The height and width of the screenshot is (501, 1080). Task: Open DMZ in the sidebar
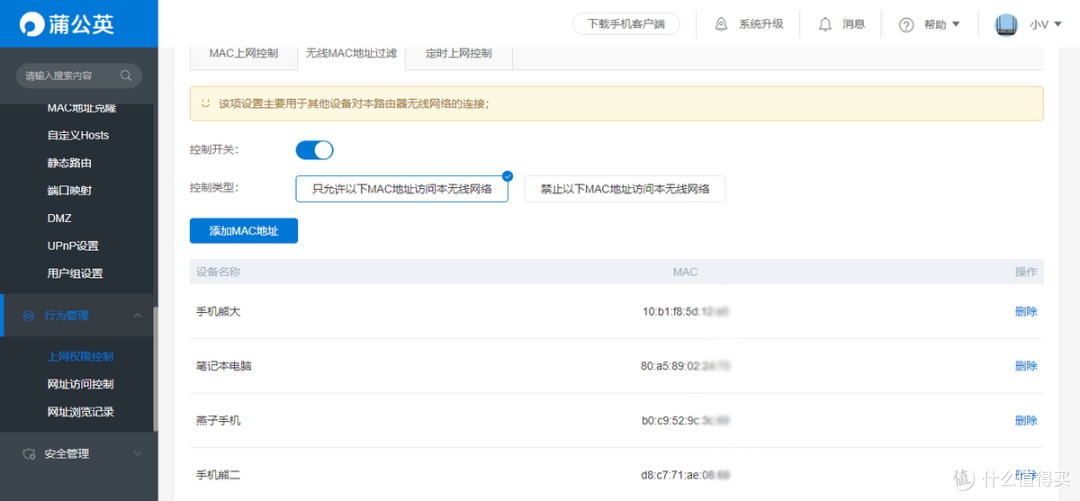tap(59, 218)
